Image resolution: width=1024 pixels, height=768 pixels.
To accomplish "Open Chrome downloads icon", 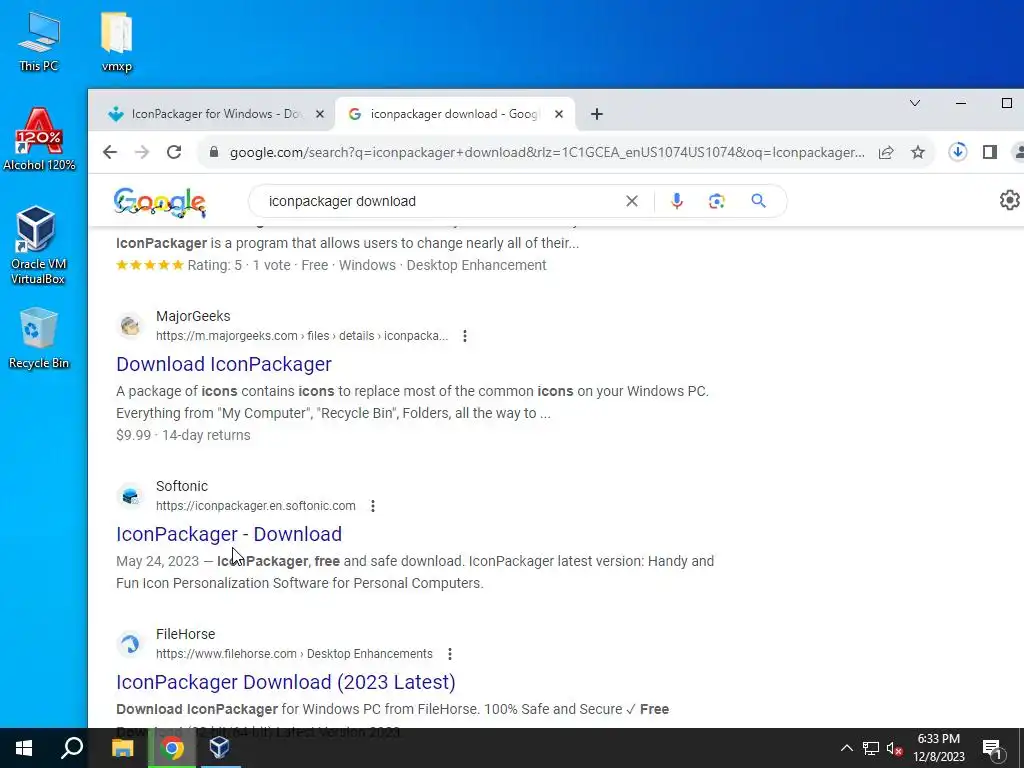I will (957, 152).
